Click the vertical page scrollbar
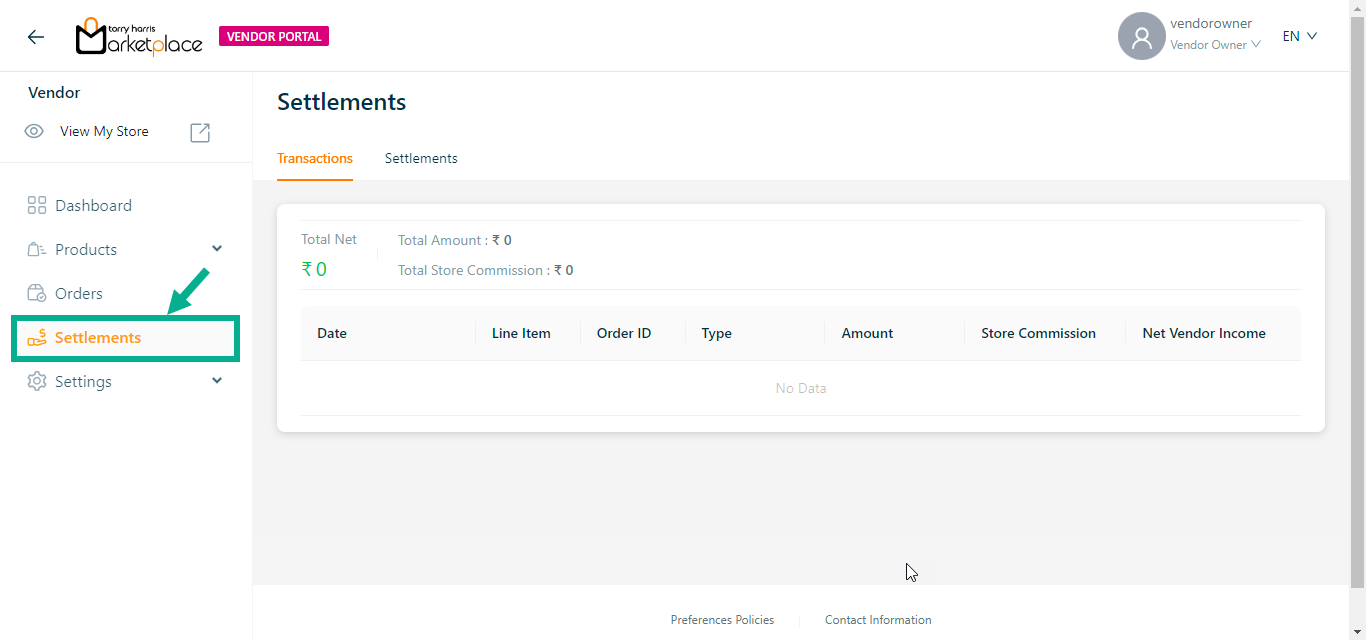The height and width of the screenshot is (640, 1366). pyautogui.click(x=1357, y=300)
